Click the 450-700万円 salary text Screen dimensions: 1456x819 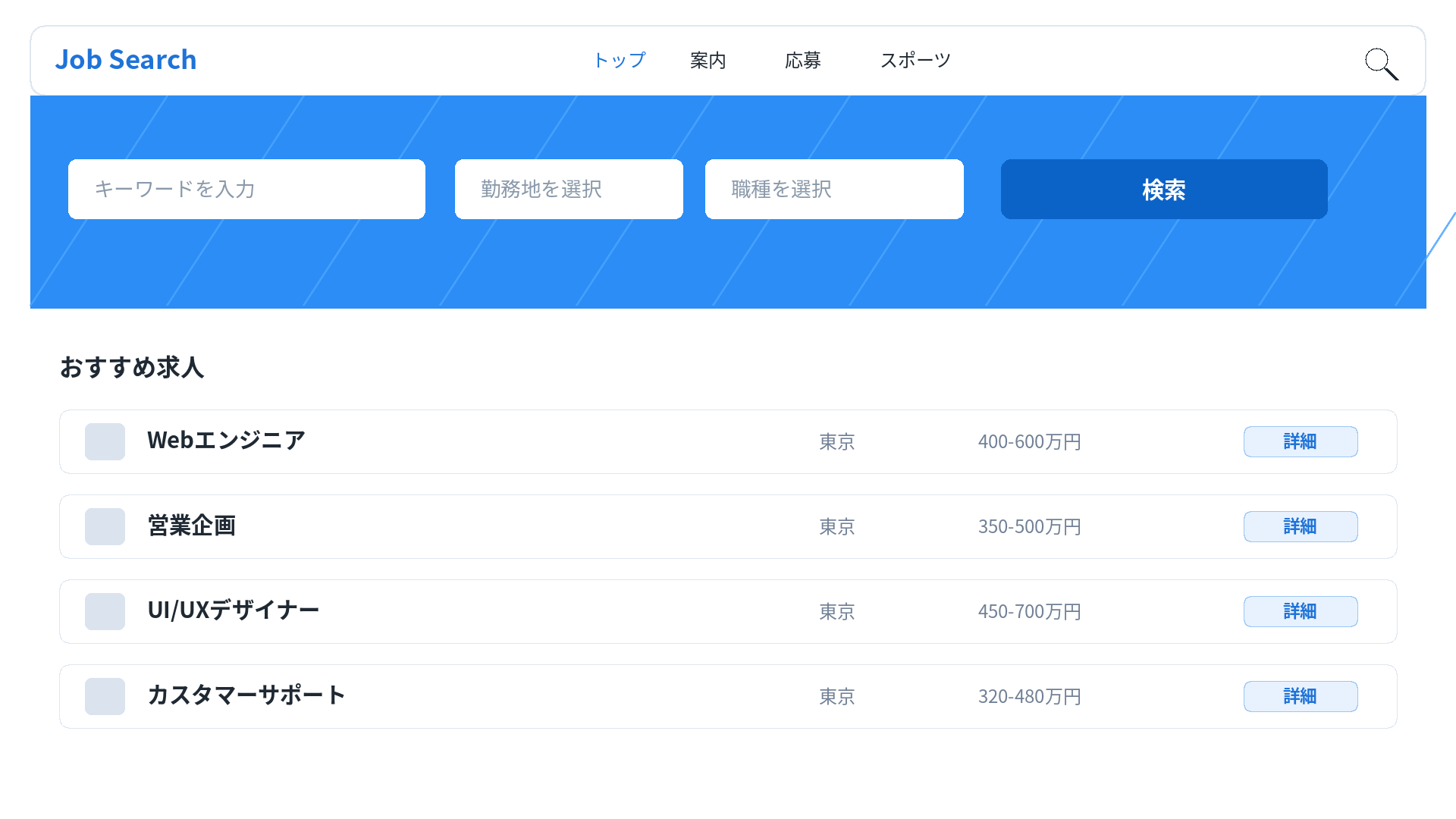(1030, 611)
